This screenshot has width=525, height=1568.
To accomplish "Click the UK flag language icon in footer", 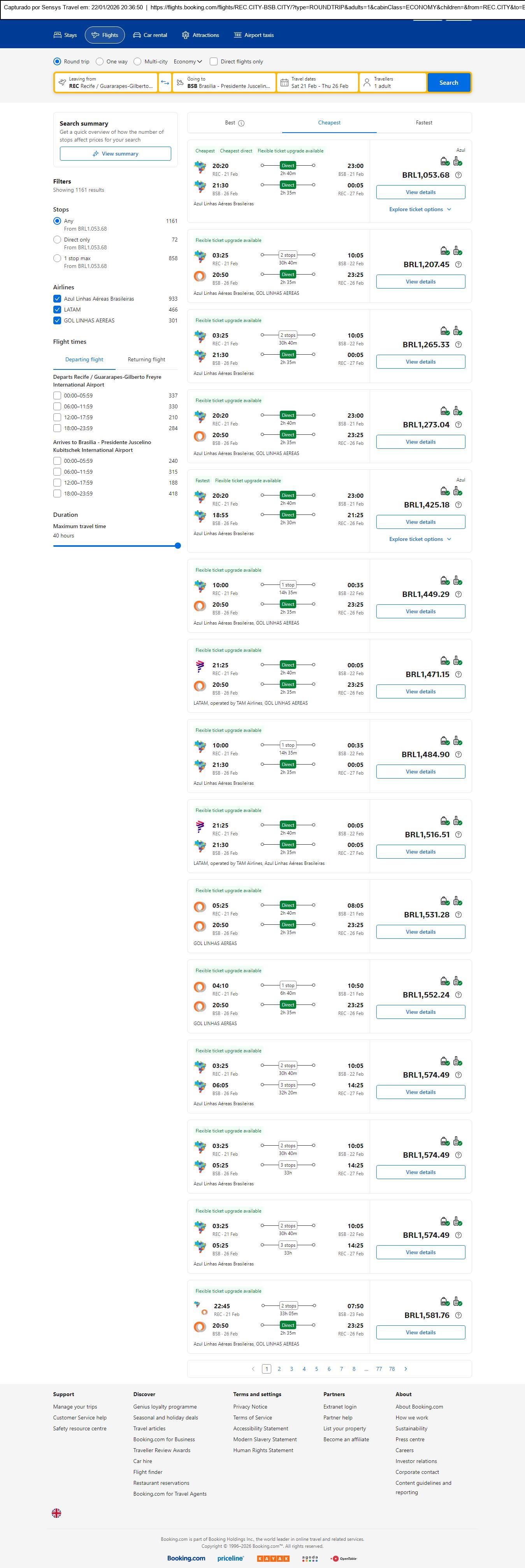I will click(x=57, y=1513).
